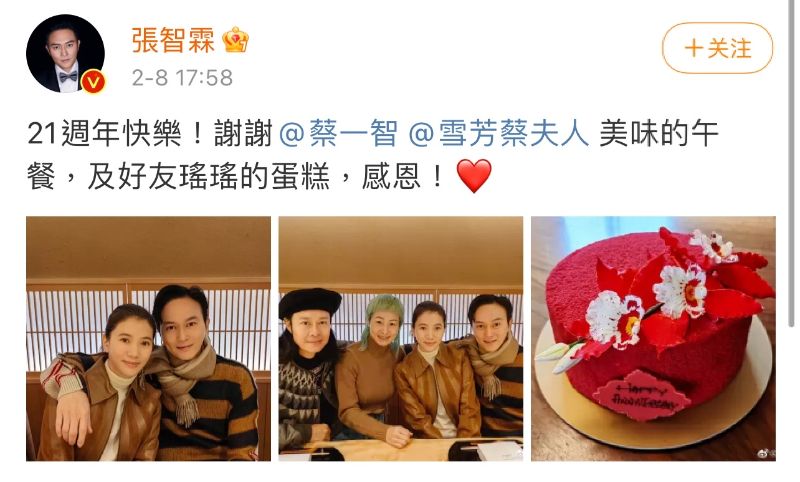800x482 pixels.
Task: Open the four-person group photo thumbnail
Action: pos(401,339)
